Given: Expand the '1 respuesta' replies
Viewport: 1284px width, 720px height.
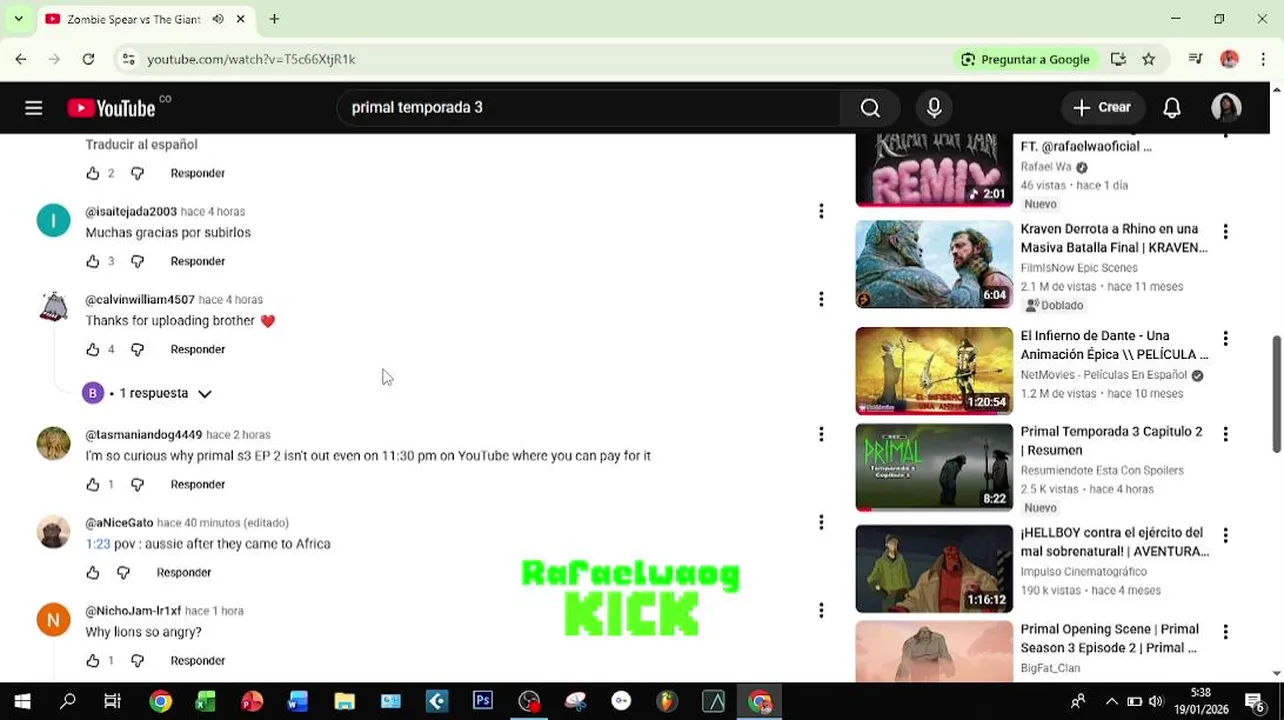Looking at the screenshot, I should point(148,393).
